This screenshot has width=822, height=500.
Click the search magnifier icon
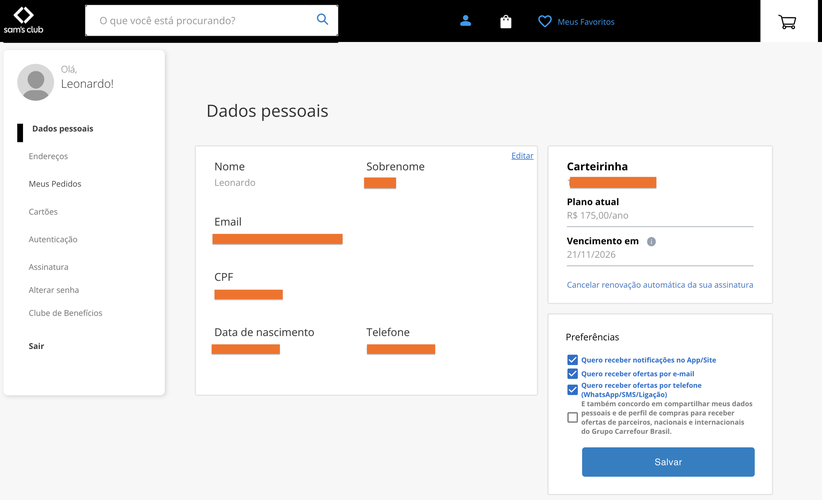coord(322,19)
